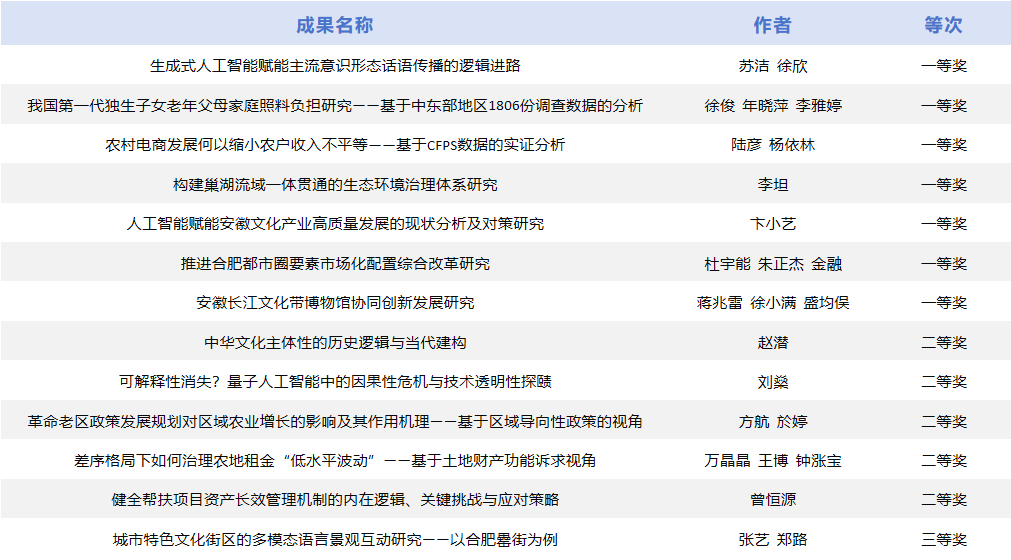Click the 三等奖 cell in 张艺 郑路's row
The height and width of the screenshot is (560, 1011).
point(943,540)
